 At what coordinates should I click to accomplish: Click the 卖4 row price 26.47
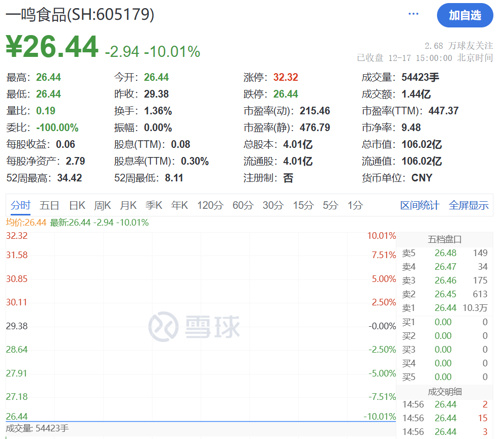coord(445,267)
